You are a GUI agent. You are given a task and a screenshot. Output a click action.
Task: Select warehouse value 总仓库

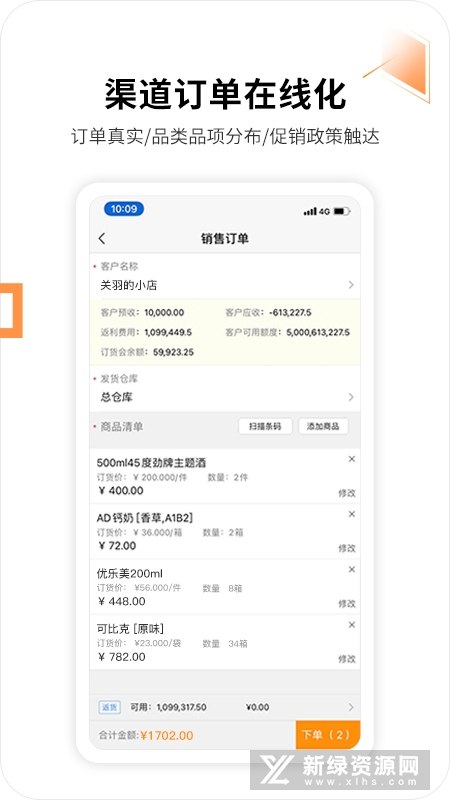coord(117,397)
